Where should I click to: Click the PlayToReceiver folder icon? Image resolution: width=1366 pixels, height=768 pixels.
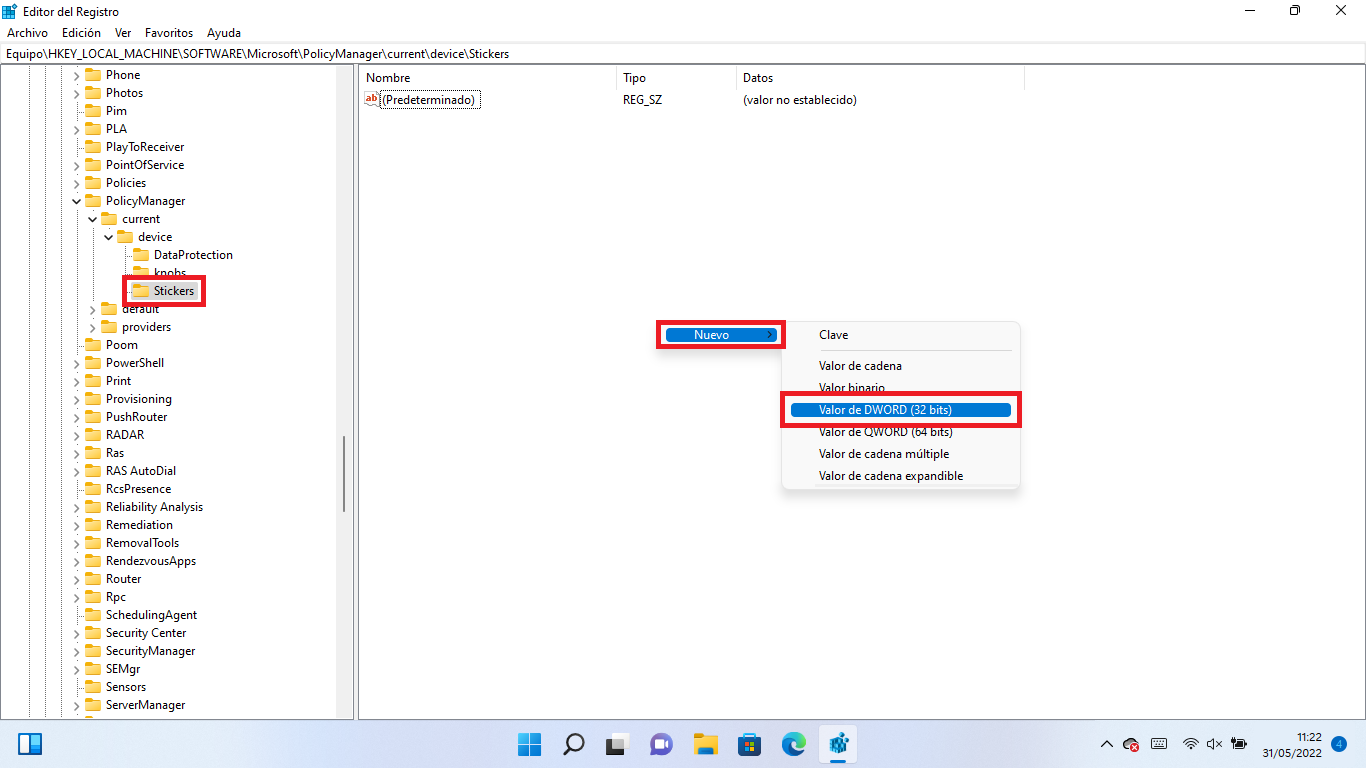[93, 147]
